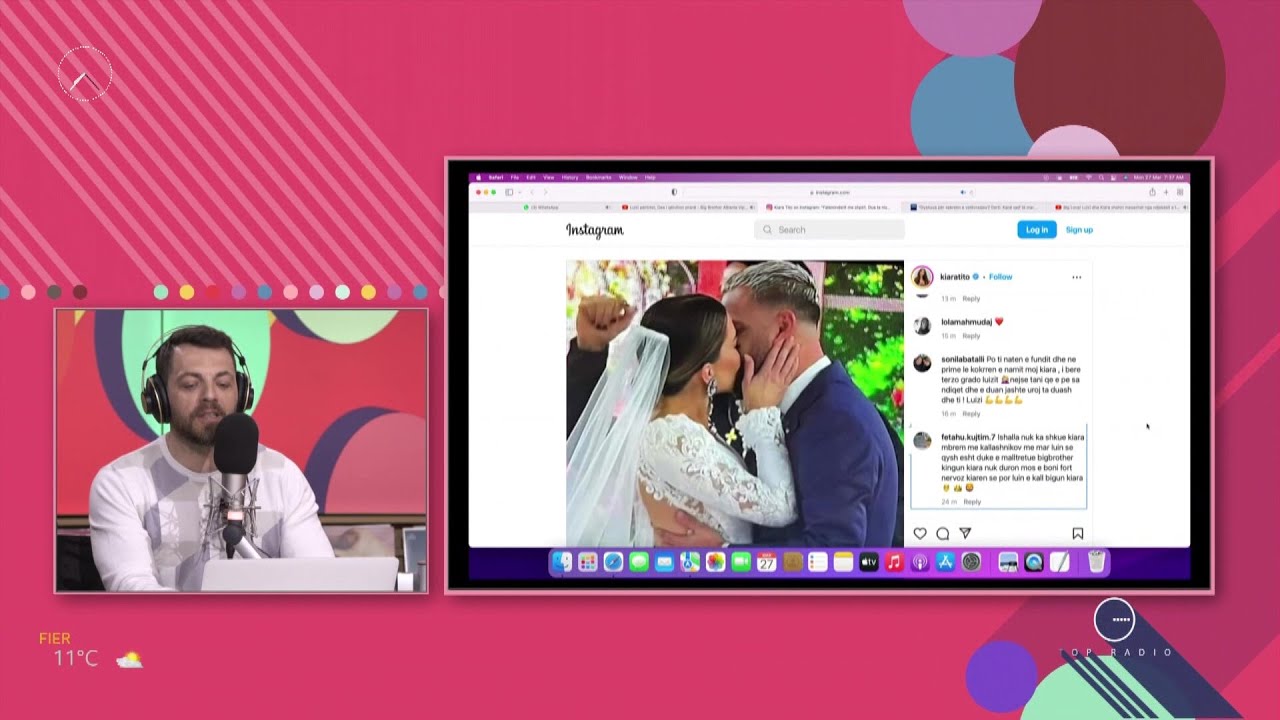Open Mail from the Dock
The height and width of the screenshot is (720, 1280).
[664, 562]
